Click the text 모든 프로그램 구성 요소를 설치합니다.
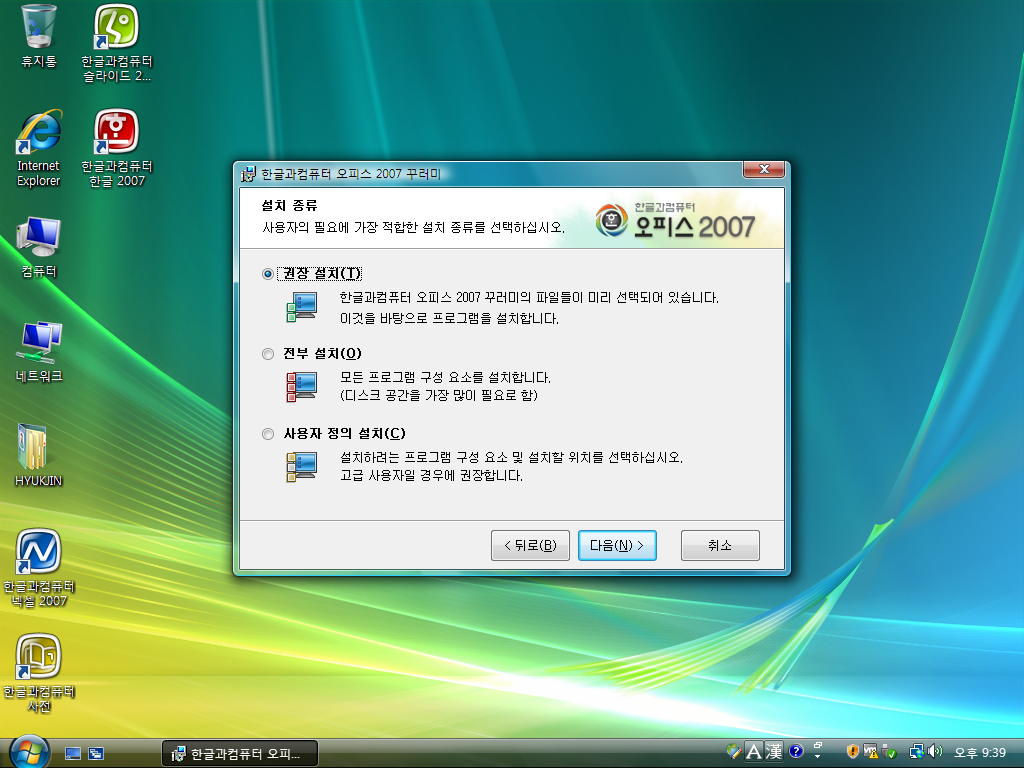Image resolution: width=1024 pixels, height=768 pixels. coord(445,377)
